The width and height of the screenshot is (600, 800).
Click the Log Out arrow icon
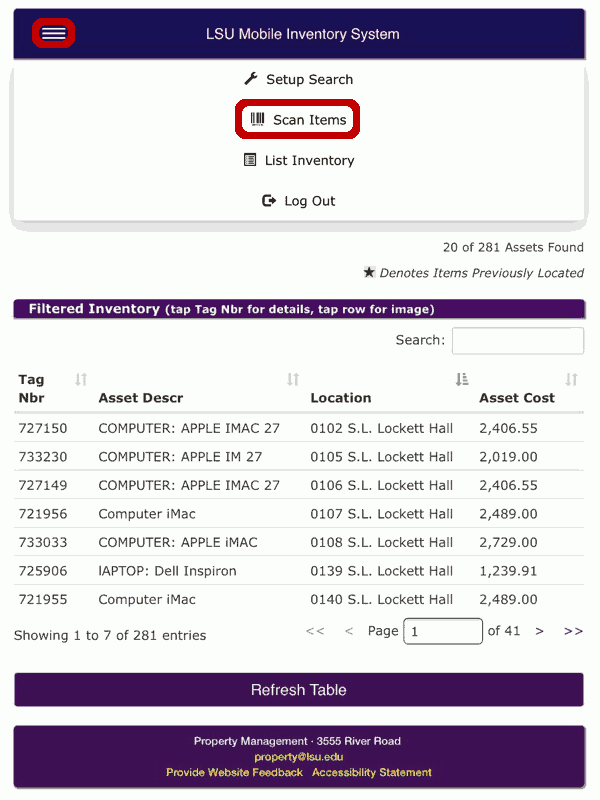click(269, 201)
